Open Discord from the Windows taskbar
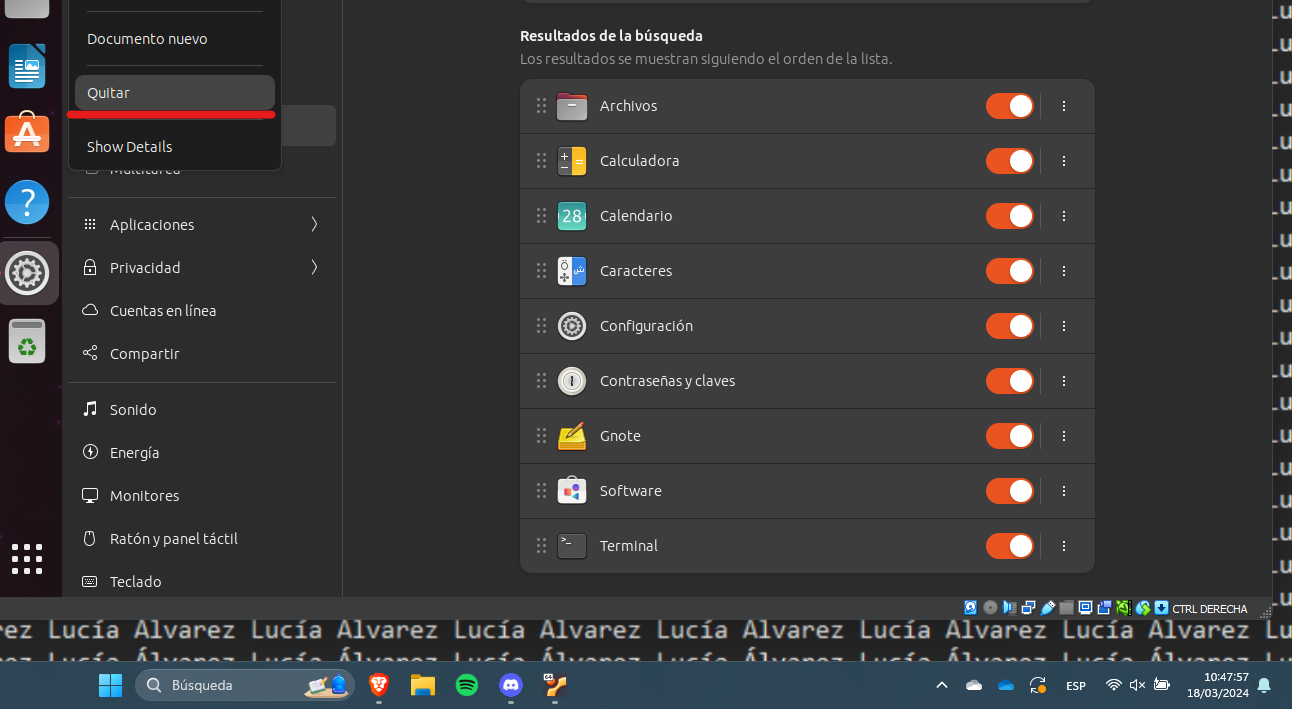 [x=511, y=685]
